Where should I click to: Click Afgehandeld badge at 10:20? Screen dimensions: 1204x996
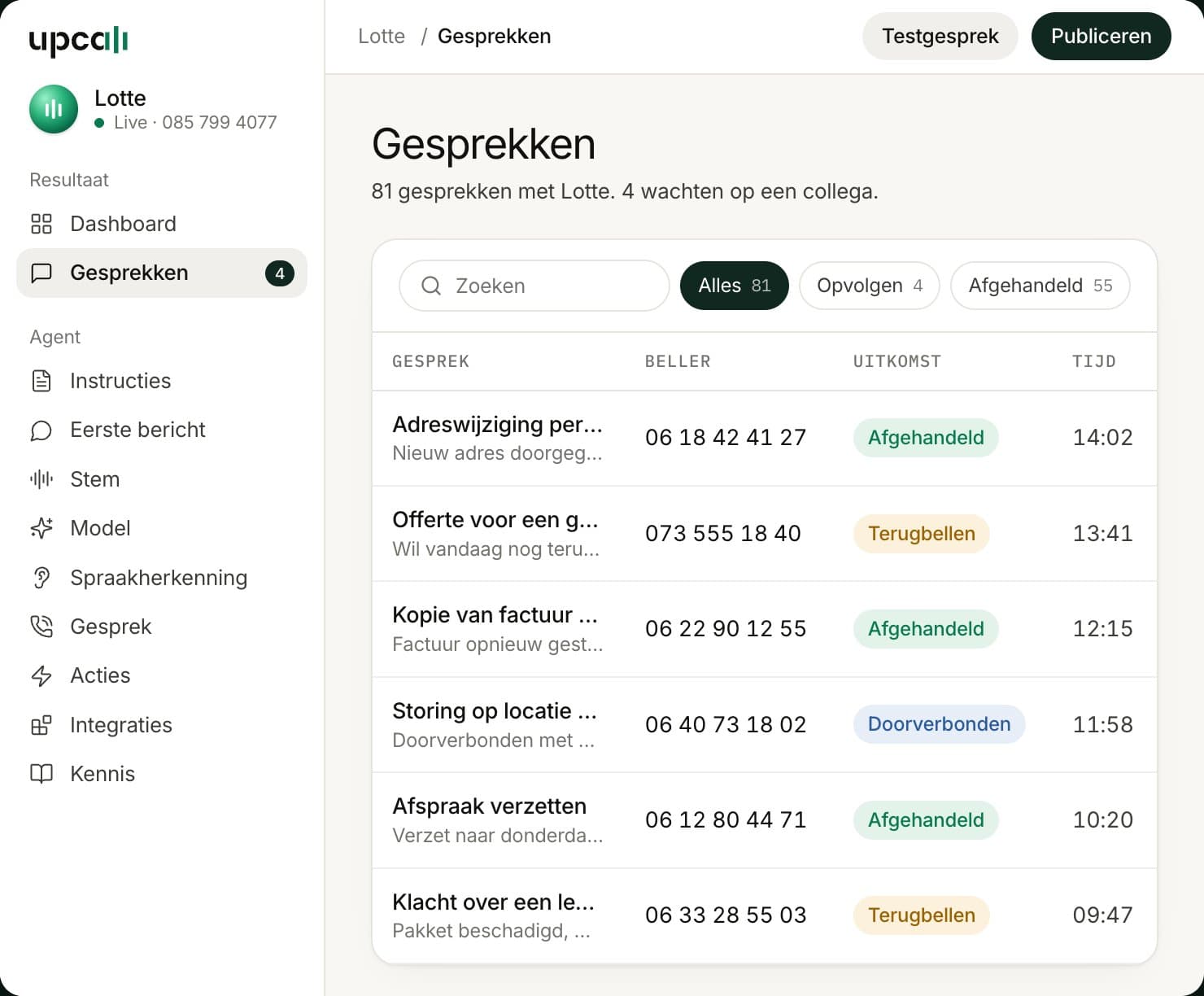(926, 820)
